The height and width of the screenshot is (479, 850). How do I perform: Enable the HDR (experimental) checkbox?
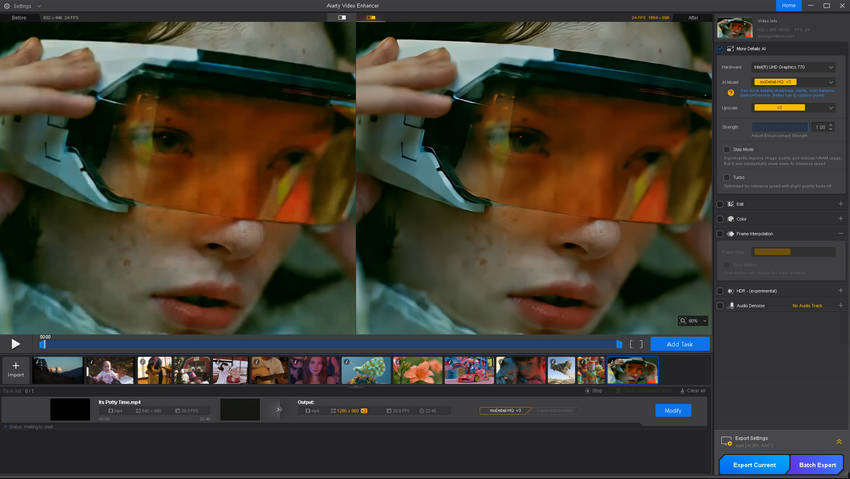point(720,291)
